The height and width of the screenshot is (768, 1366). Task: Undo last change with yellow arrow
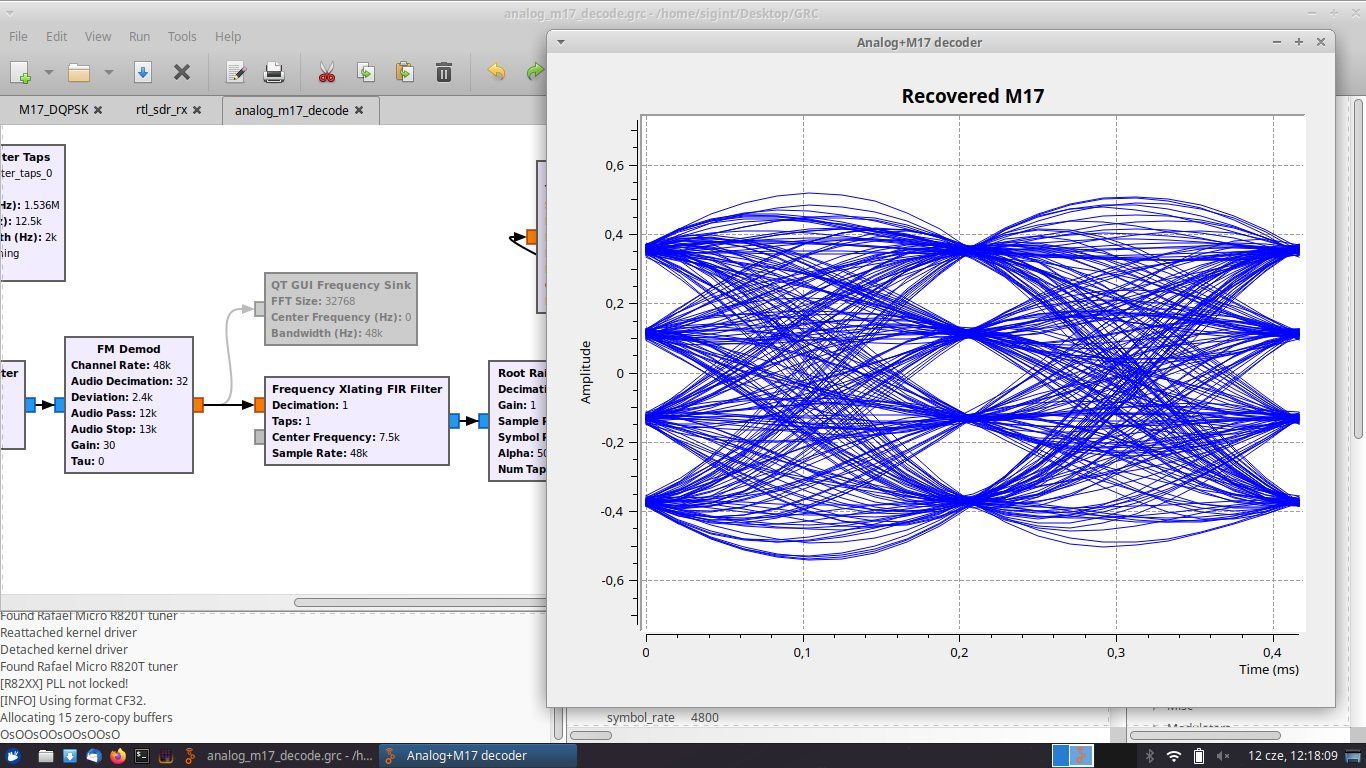[496, 72]
